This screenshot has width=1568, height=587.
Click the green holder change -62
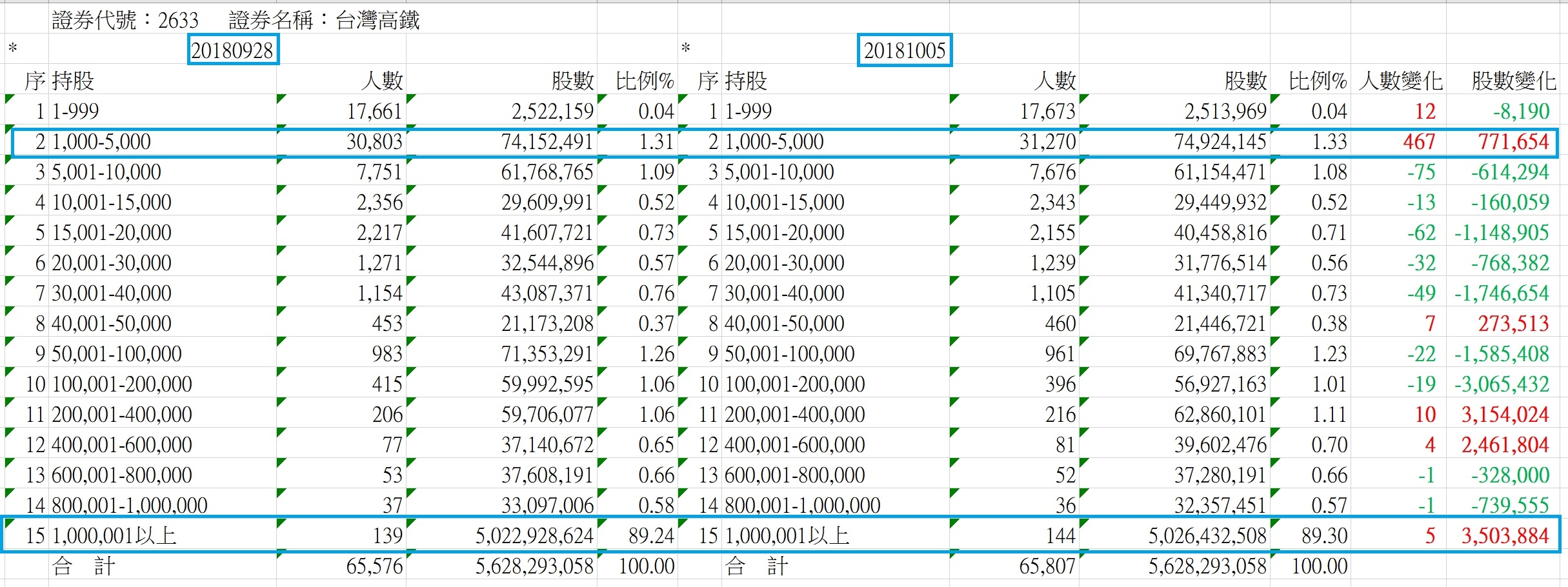click(1422, 232)
